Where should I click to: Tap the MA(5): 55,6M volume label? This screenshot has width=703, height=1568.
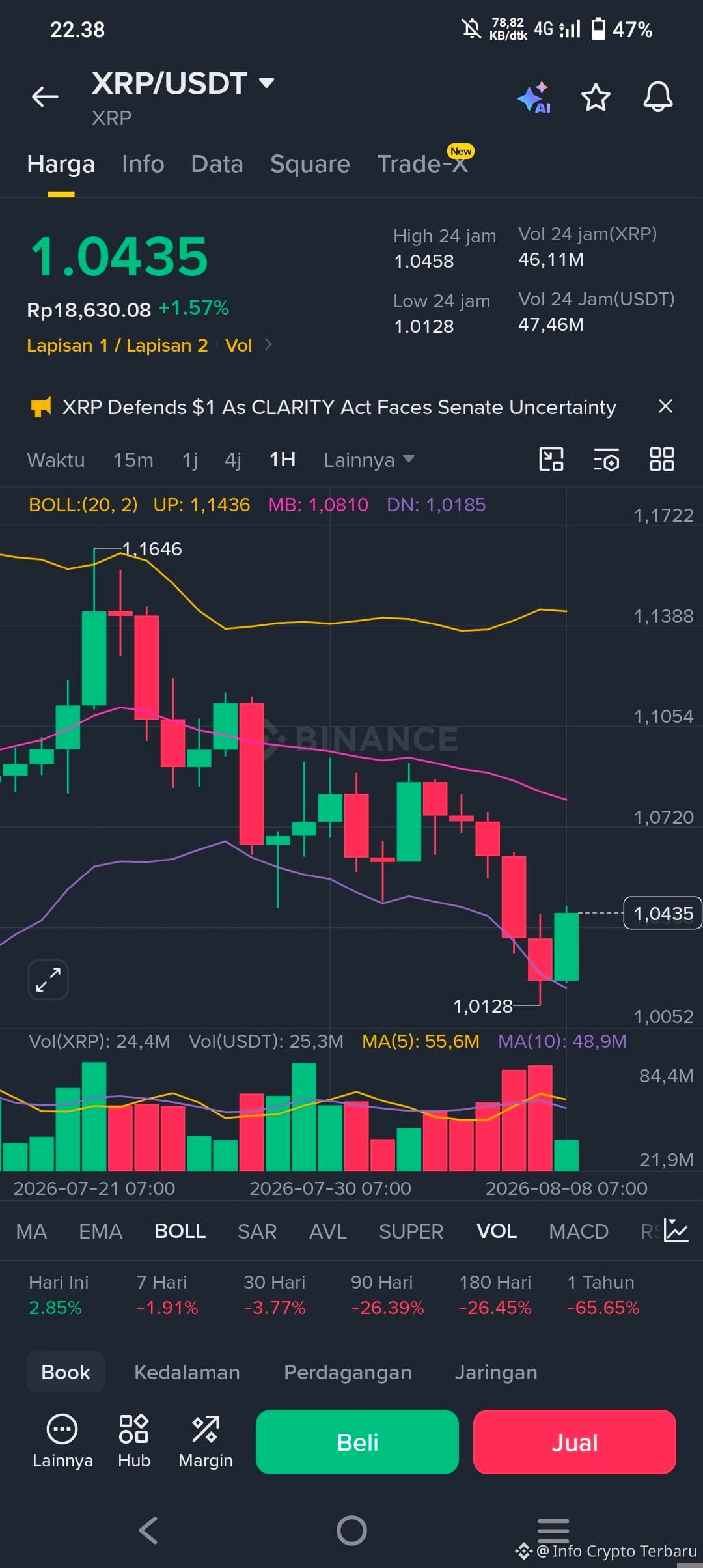tap(420, 1041)
